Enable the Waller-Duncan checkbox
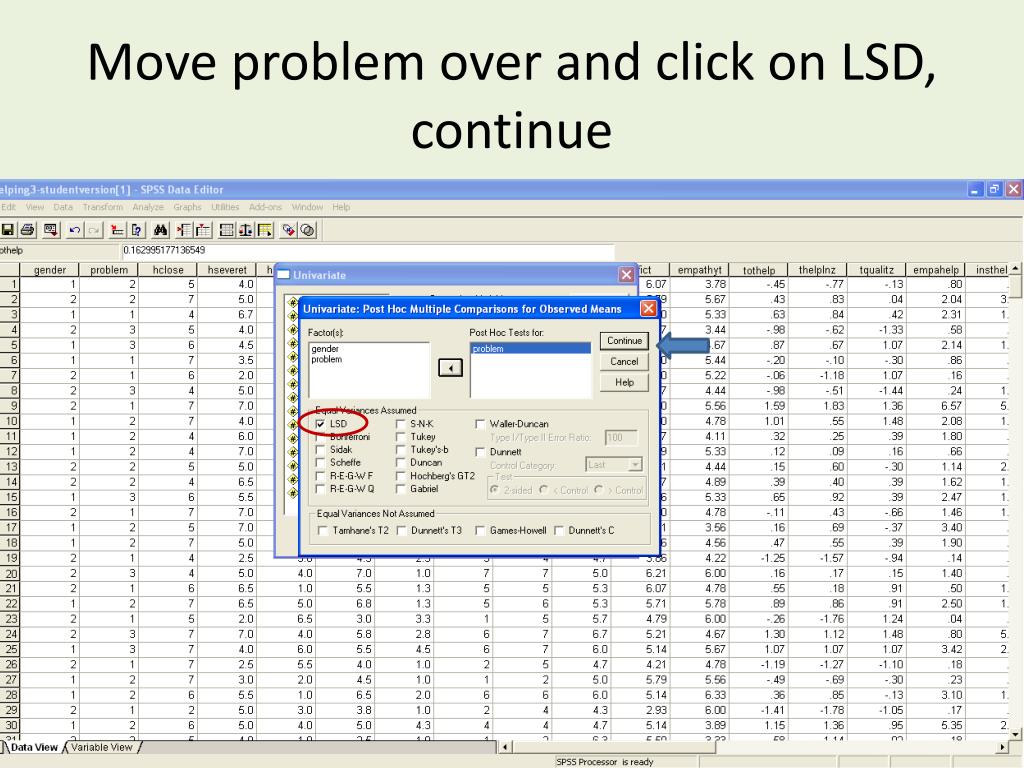Viewport: 1024px width, 768px height. coord(480,424)
